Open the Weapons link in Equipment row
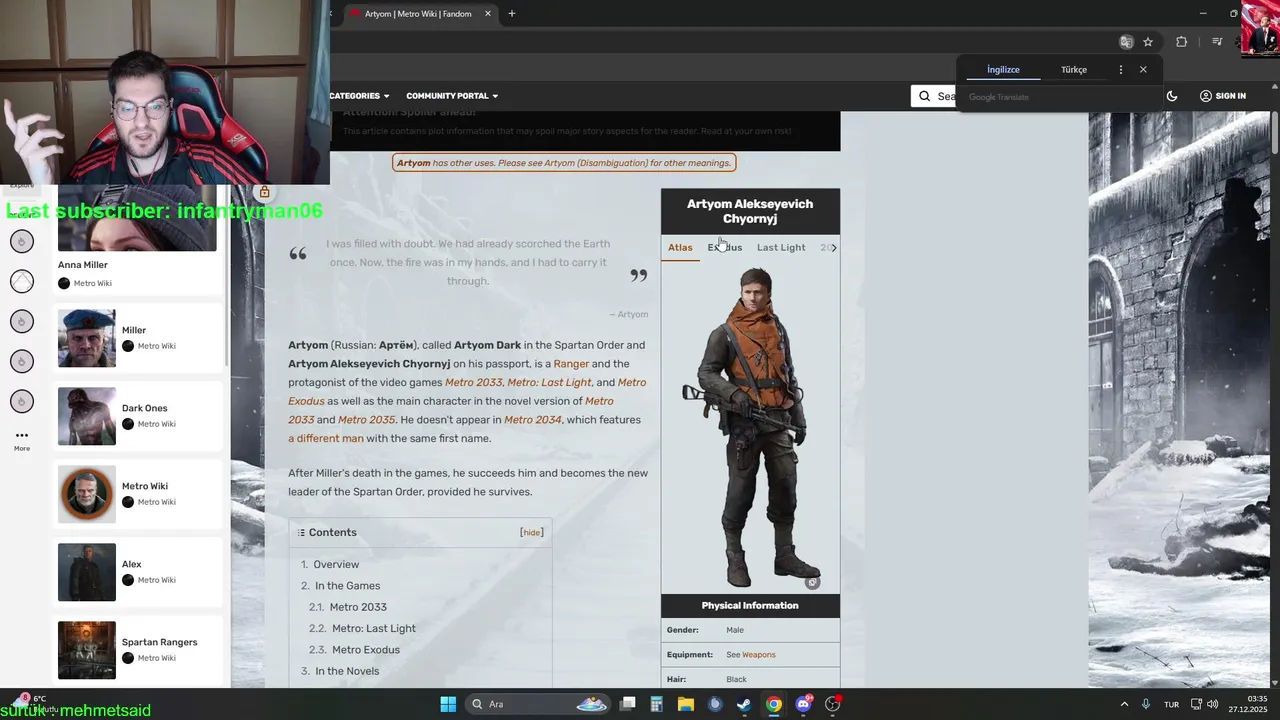The width and height of the screenshot is (1280, 720). pos(759,655)
